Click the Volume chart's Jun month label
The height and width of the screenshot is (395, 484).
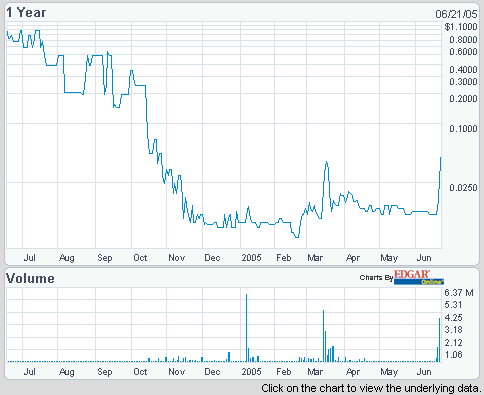point(424,371)
